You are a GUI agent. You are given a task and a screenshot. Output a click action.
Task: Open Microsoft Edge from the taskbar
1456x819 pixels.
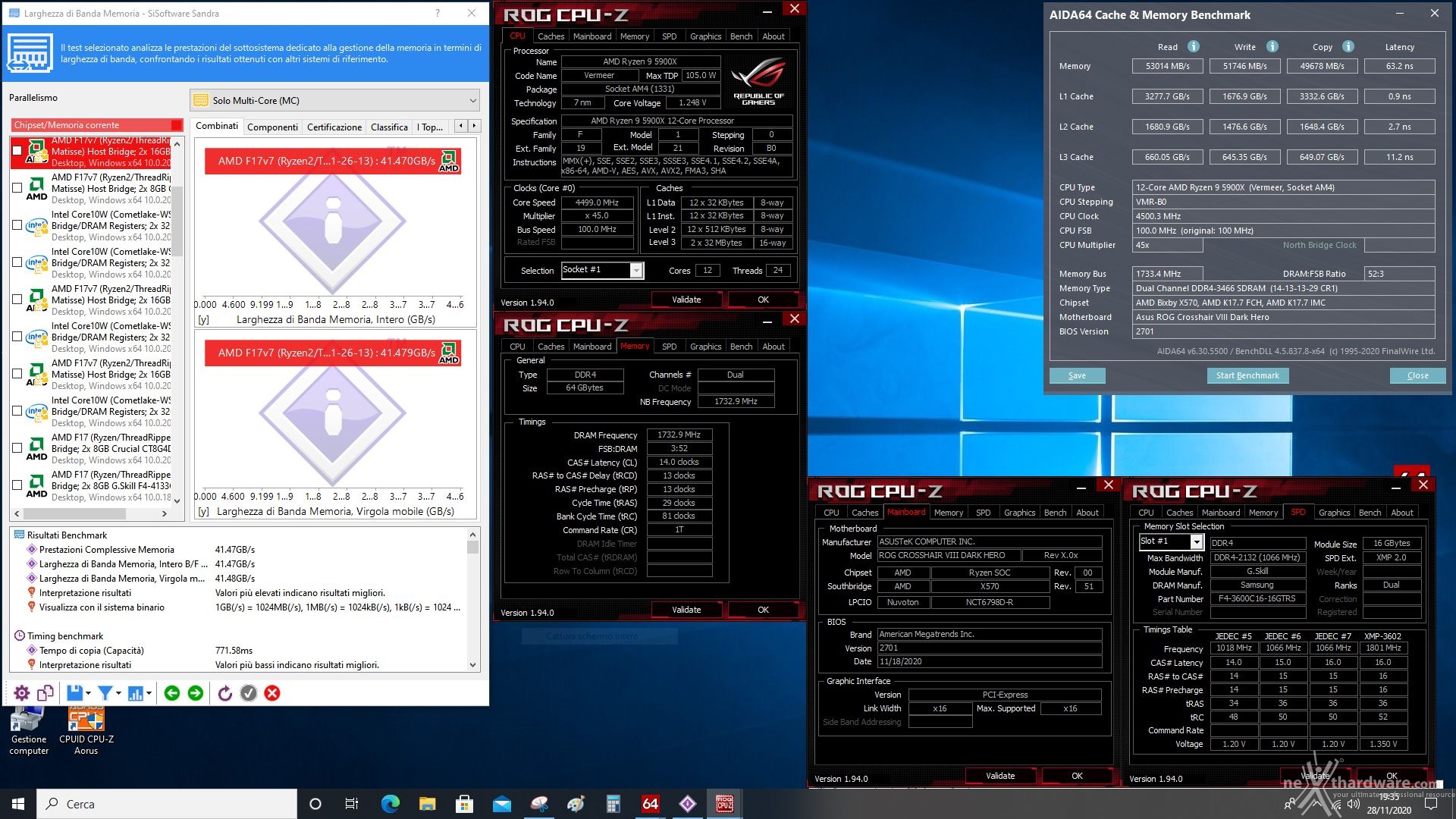tap(390, 804)
